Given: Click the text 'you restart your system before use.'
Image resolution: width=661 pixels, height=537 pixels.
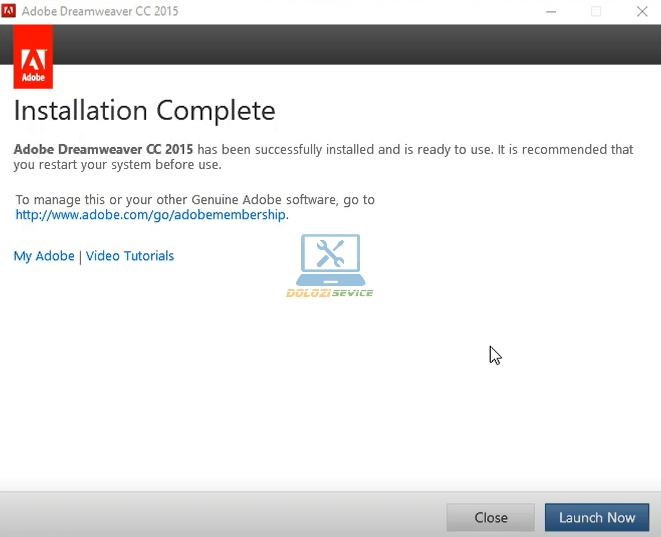Looking at the screenshot, I should pyautogui.click(x=118, y=165).
